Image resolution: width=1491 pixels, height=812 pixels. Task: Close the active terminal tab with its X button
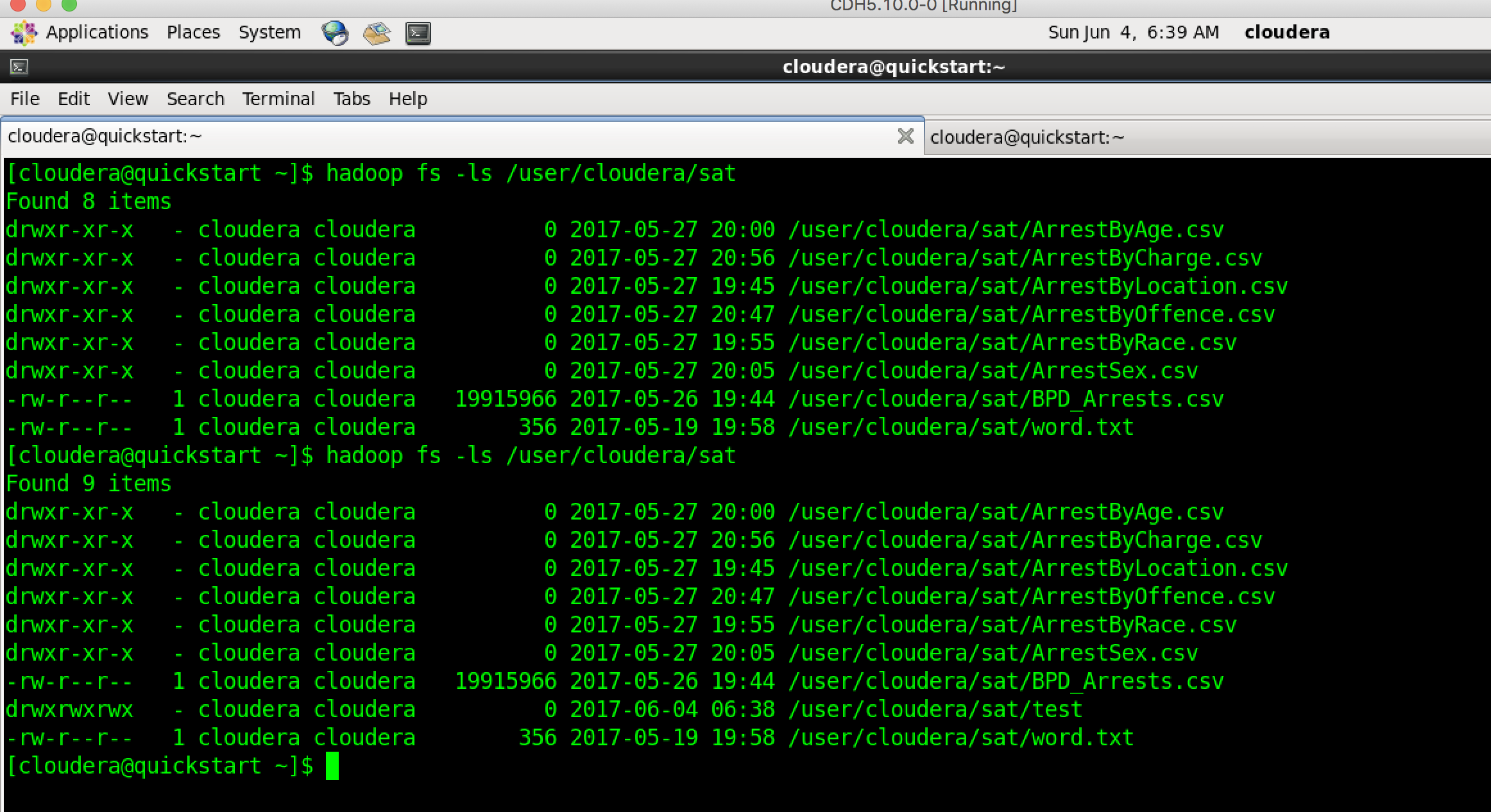[x=905, y=137]
